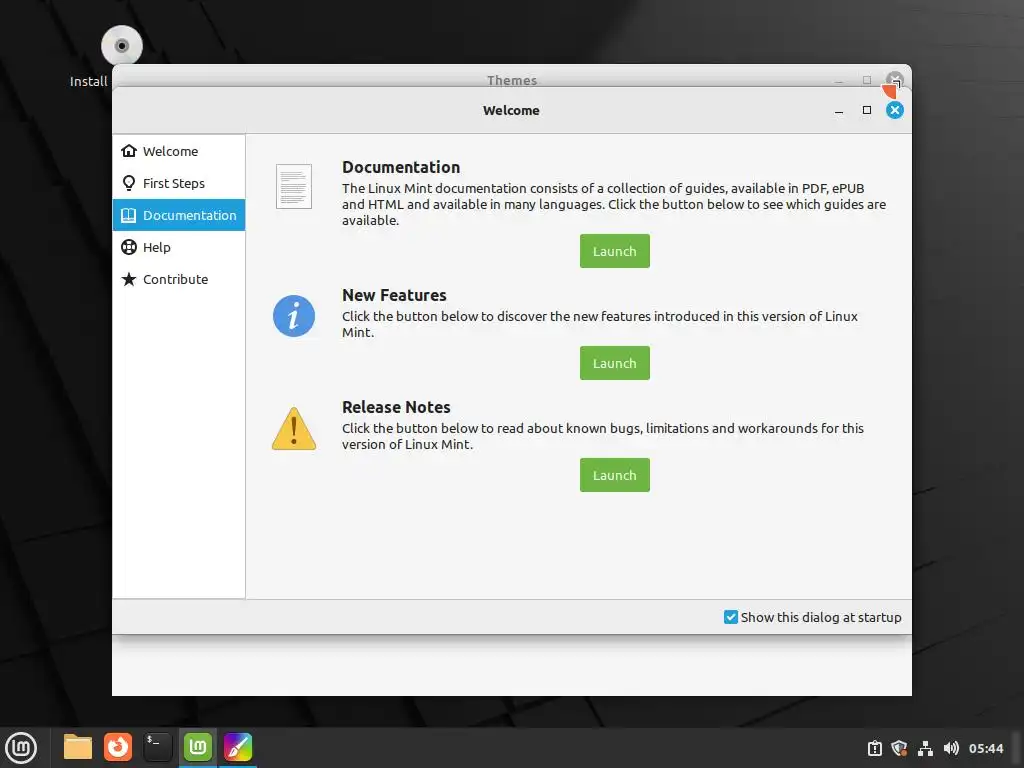Click the blue info icon by New Features

click(294, 316)
